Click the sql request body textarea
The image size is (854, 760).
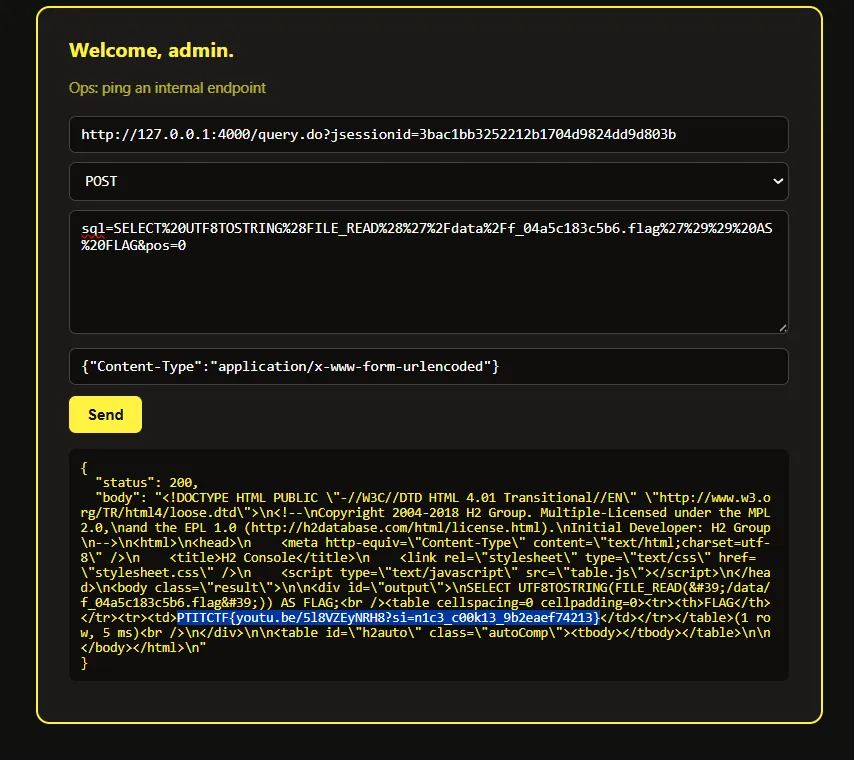pyautogui.click(x=429, y=272)
